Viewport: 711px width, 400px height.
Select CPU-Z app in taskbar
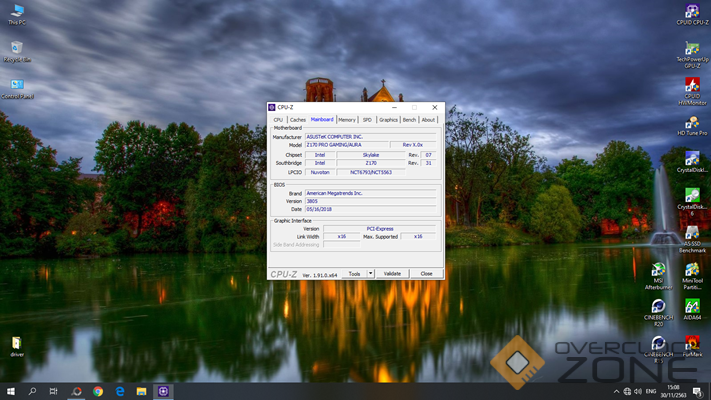[163, 391]
